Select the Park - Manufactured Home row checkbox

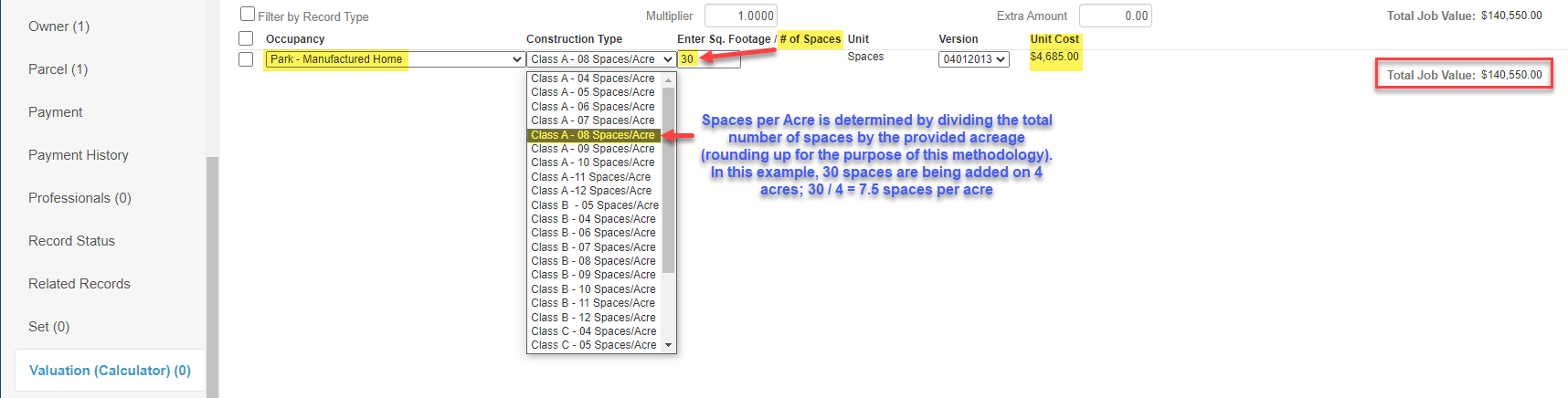(246, 59)
